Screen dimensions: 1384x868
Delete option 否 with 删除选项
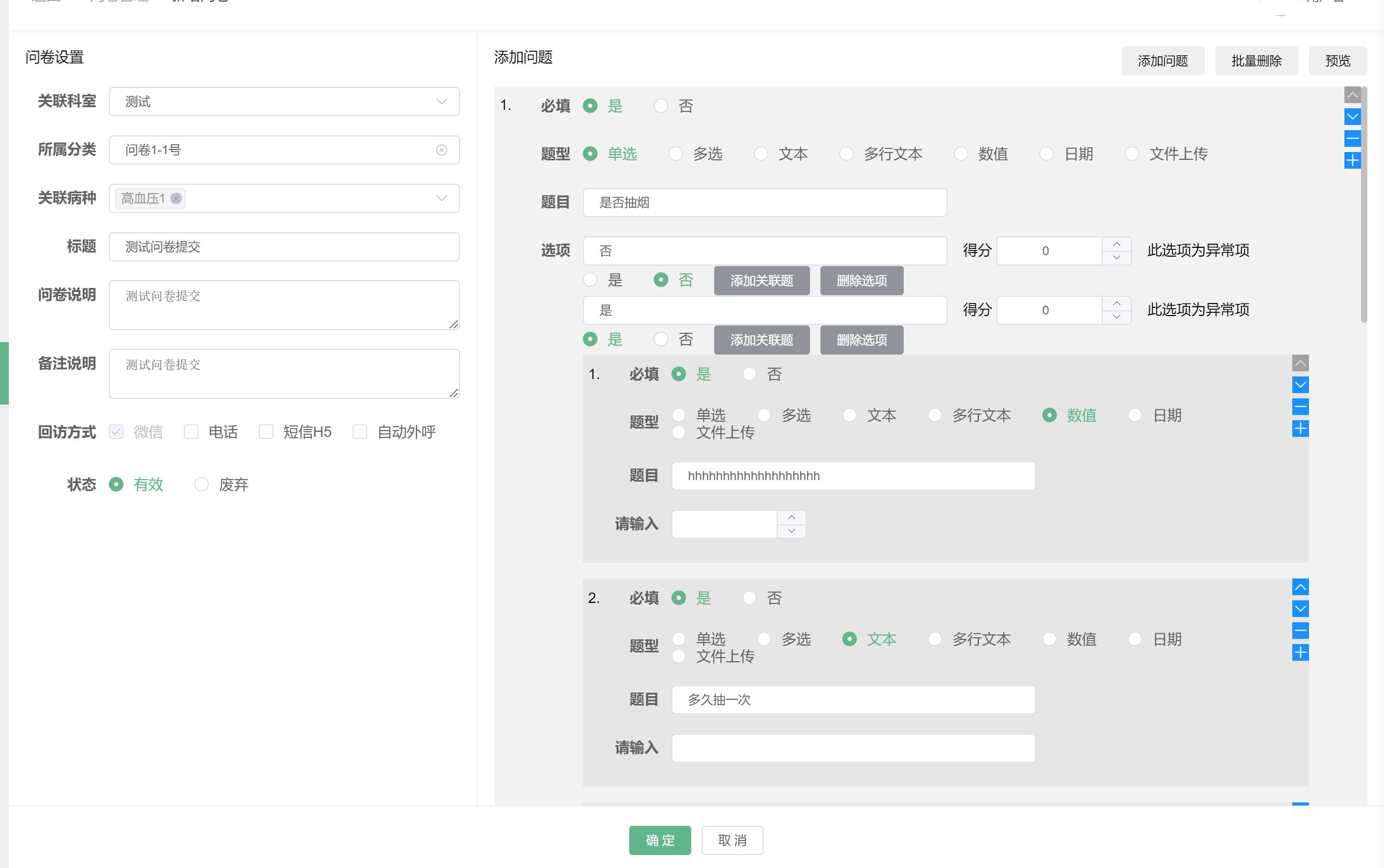click(x=862, y=281)
